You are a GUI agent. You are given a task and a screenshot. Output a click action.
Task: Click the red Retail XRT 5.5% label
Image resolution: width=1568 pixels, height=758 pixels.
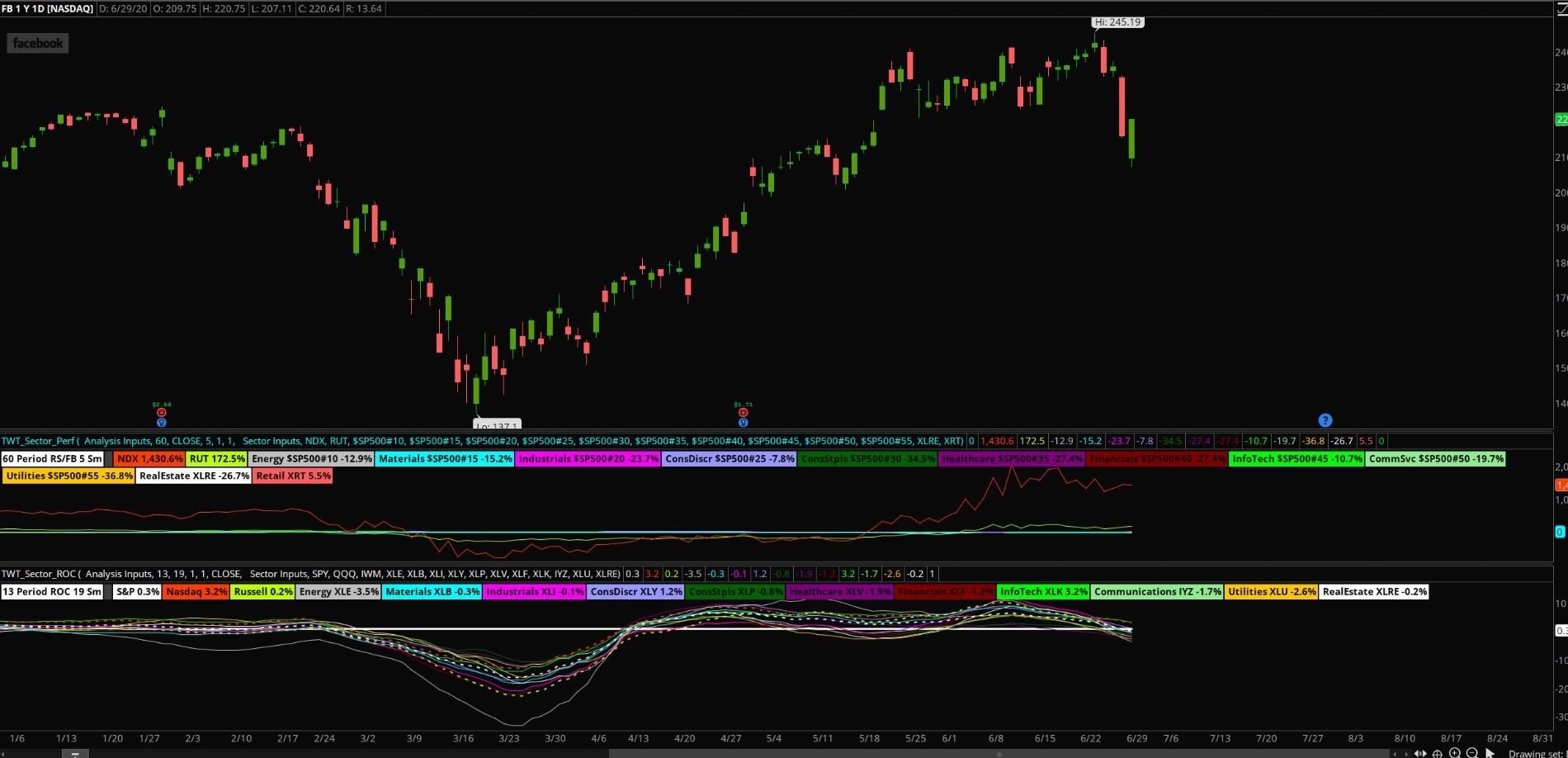coord(293,476)
